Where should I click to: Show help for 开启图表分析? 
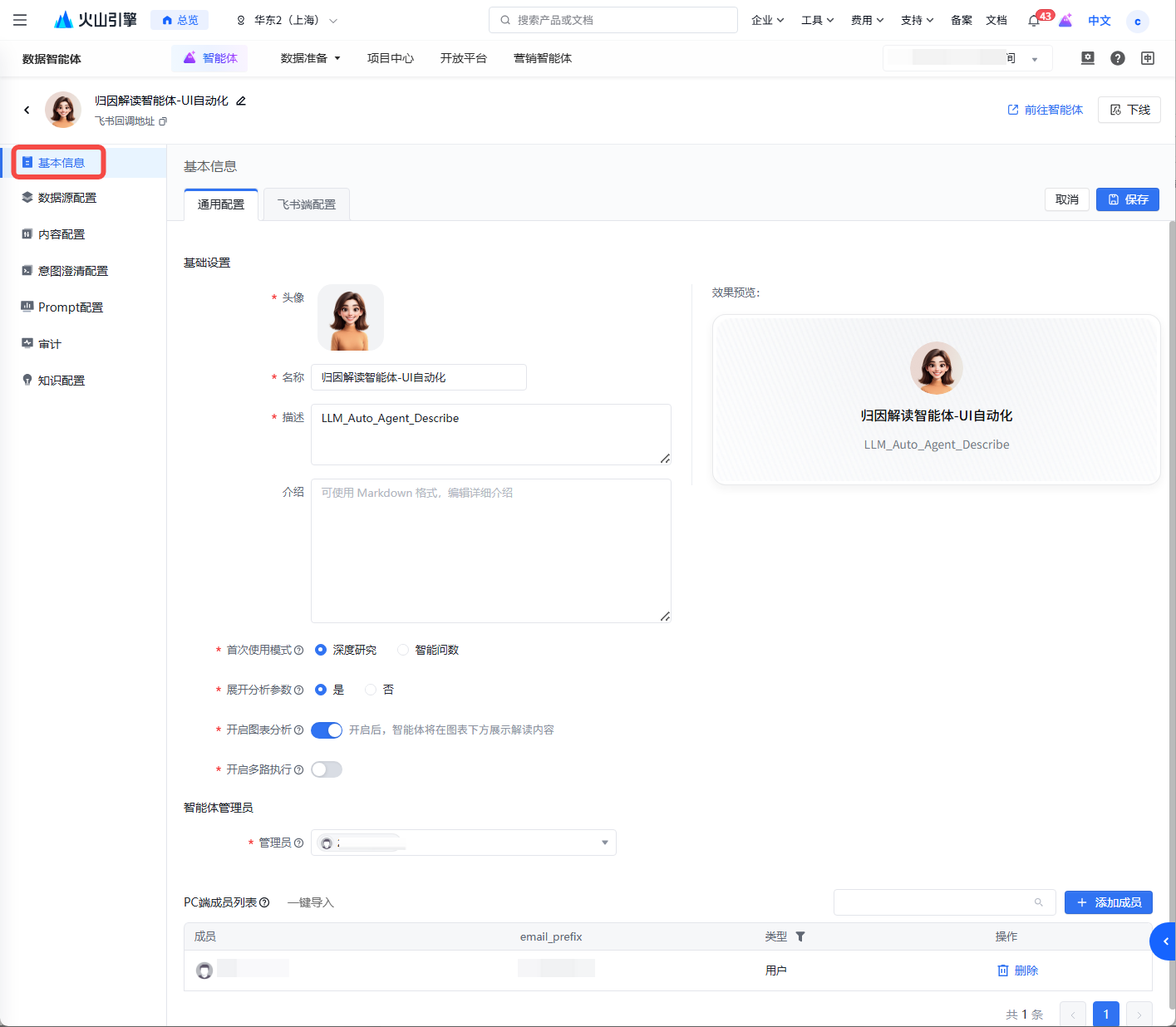tap(299, 730)
